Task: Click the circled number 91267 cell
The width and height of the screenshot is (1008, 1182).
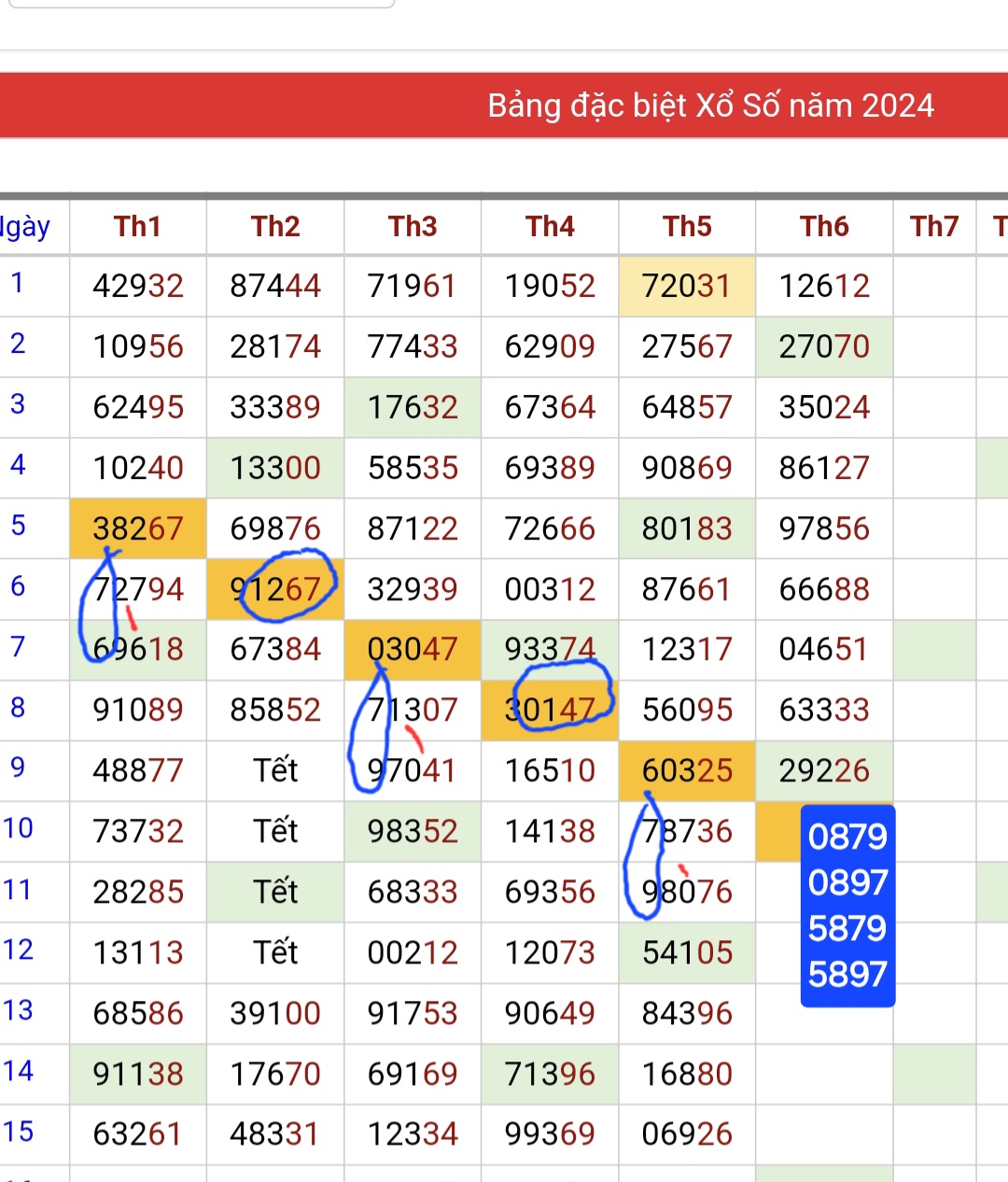Action: [x=275, y=589]
